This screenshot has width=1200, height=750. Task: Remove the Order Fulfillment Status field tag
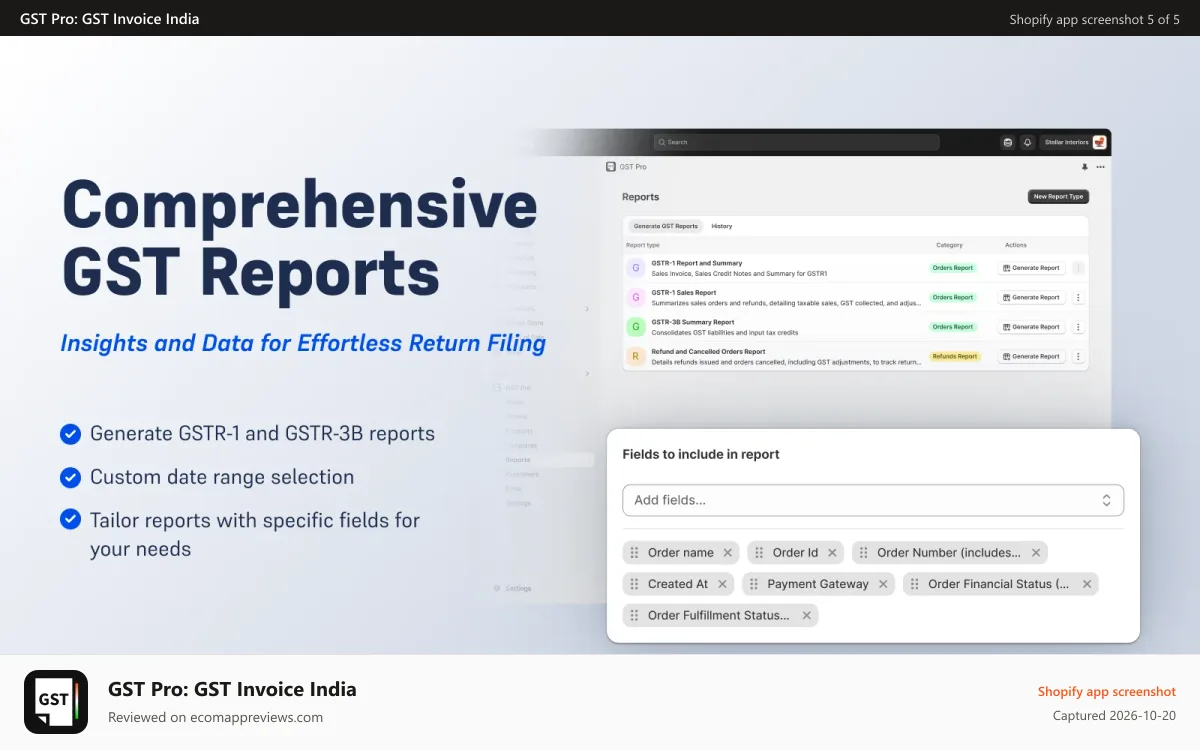pyautogui.click(x=807, y=615)
